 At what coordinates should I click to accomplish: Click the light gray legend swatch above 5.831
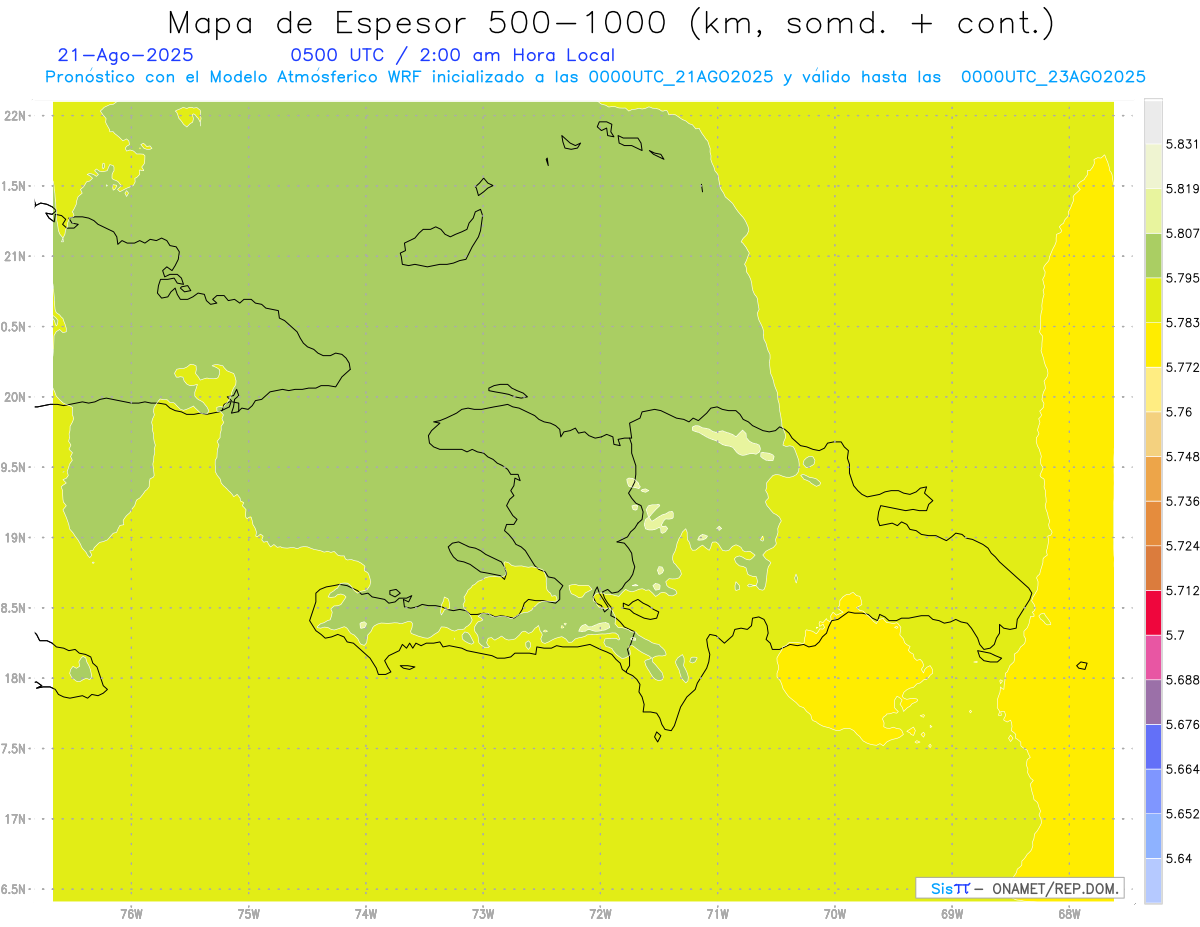point(1153,121)
